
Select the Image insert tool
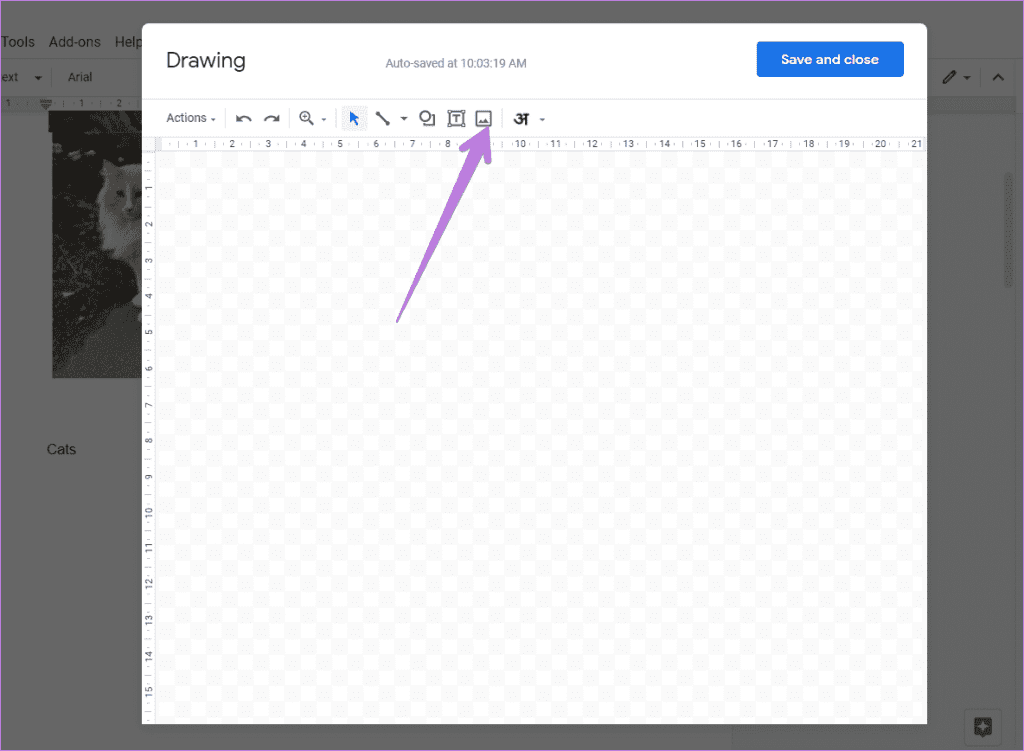pos(485,118)
